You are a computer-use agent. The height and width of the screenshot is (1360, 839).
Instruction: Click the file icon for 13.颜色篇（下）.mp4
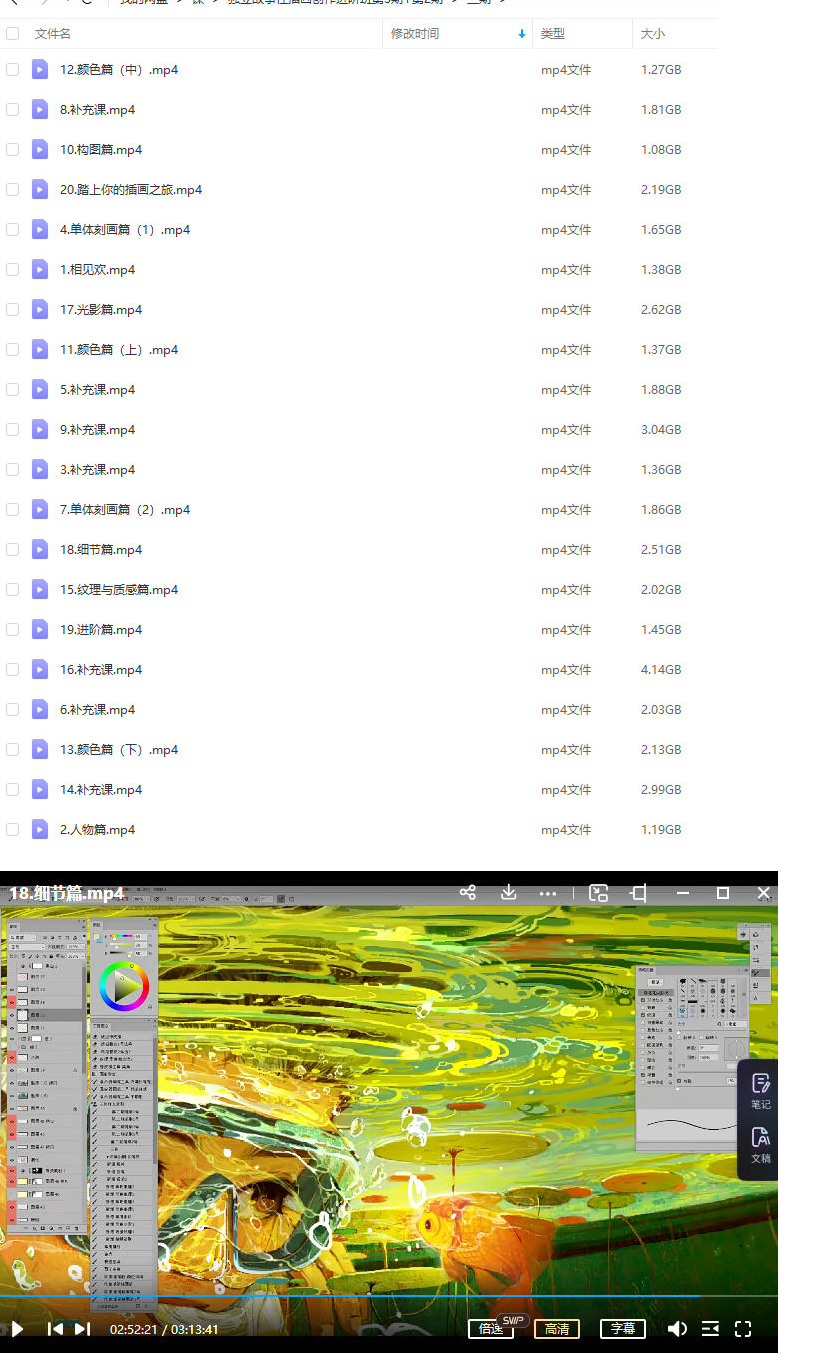[40, 750]
